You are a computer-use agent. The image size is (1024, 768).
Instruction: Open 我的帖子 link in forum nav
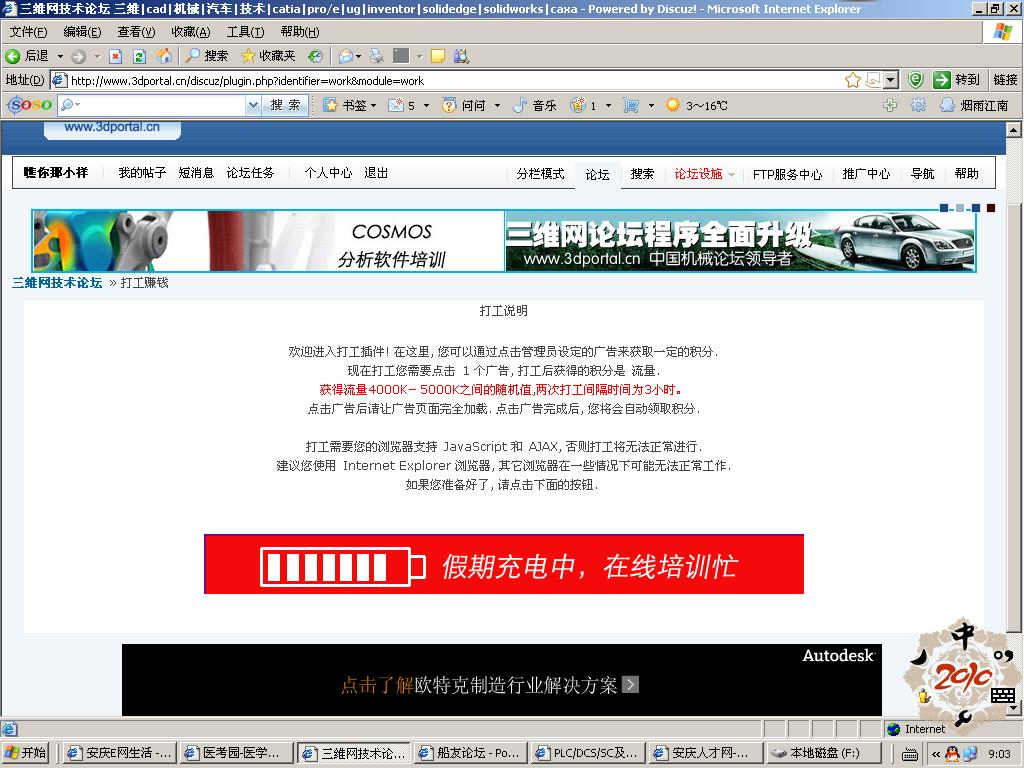pos(142,173)
